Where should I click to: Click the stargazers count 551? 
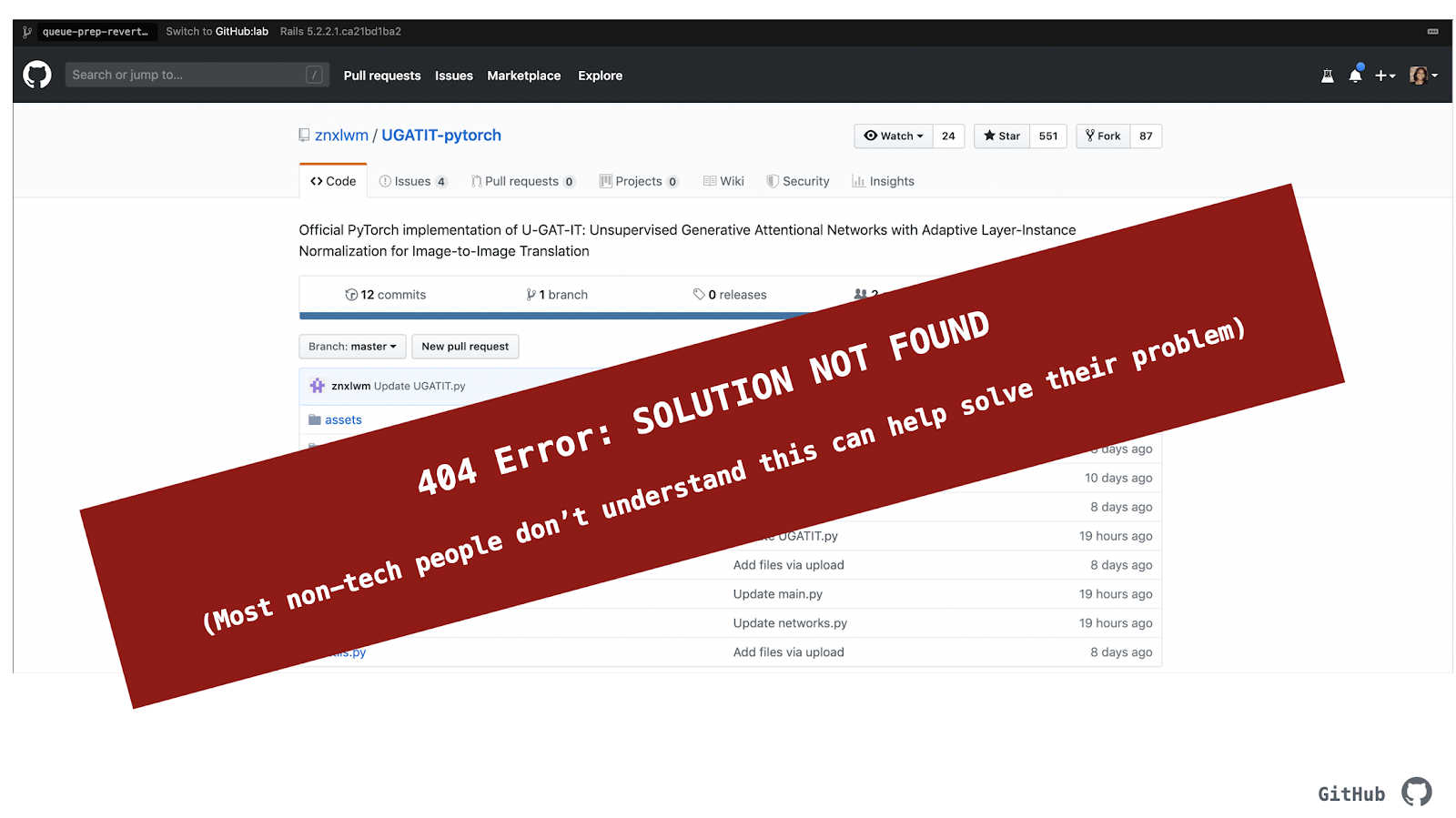1048,136
